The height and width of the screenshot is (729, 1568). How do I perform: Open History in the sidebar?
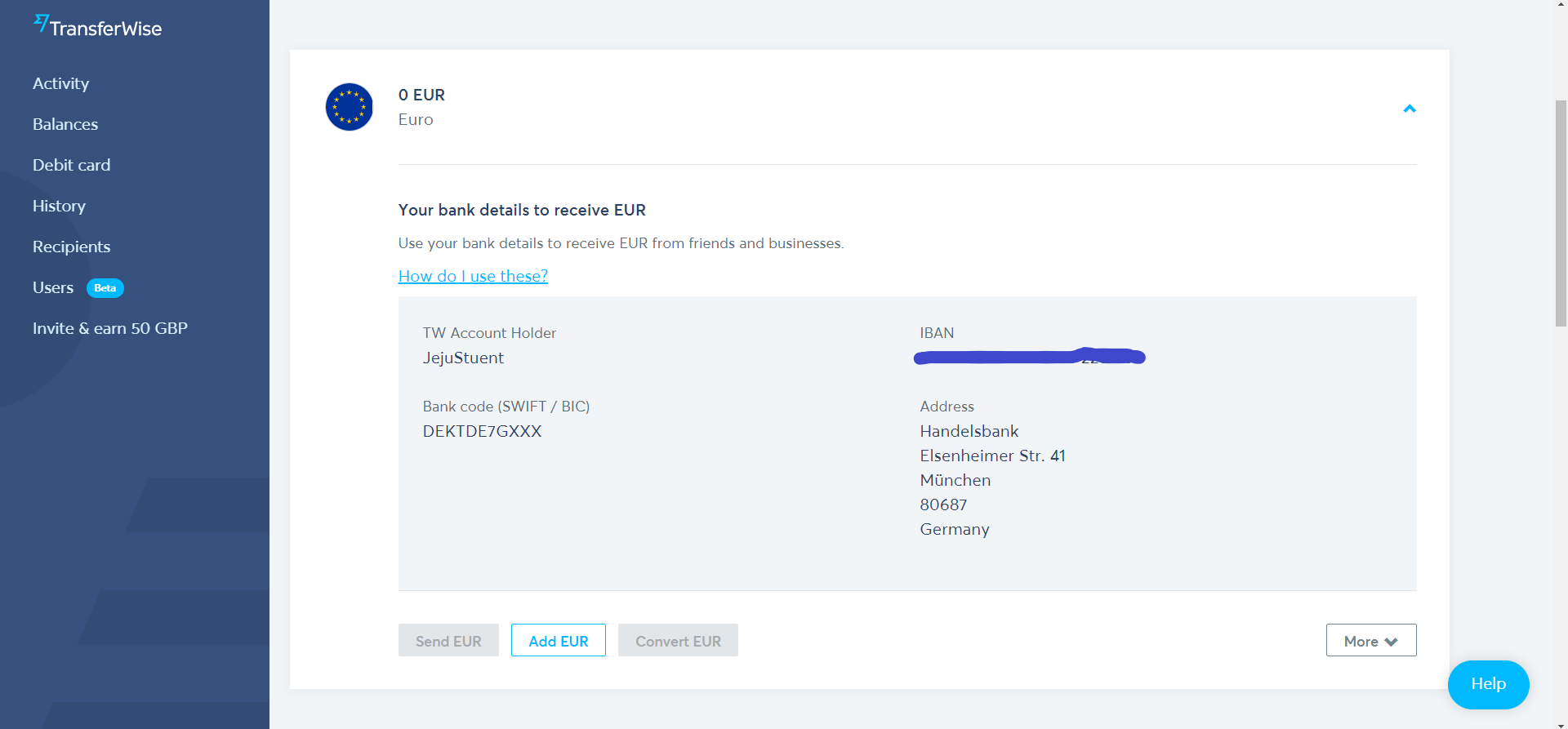click(x=59, y=206)
